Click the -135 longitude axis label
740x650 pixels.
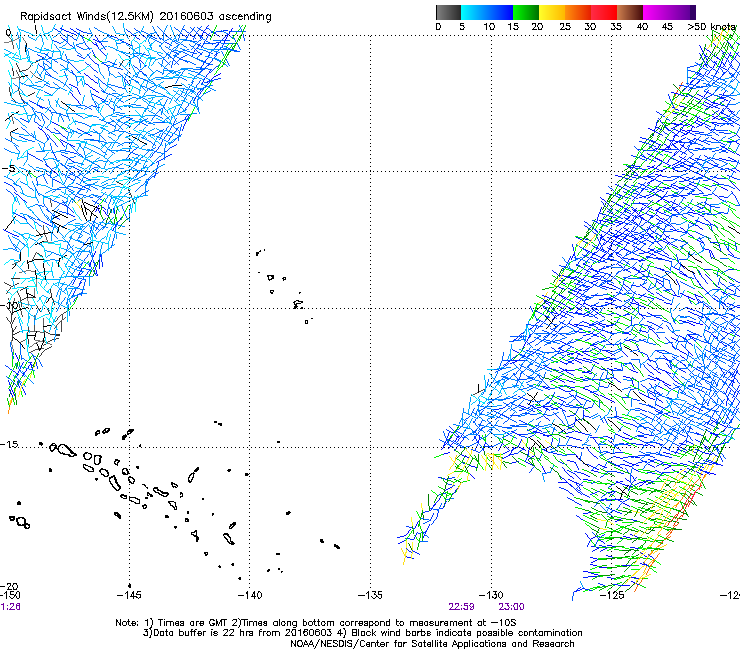370,595
